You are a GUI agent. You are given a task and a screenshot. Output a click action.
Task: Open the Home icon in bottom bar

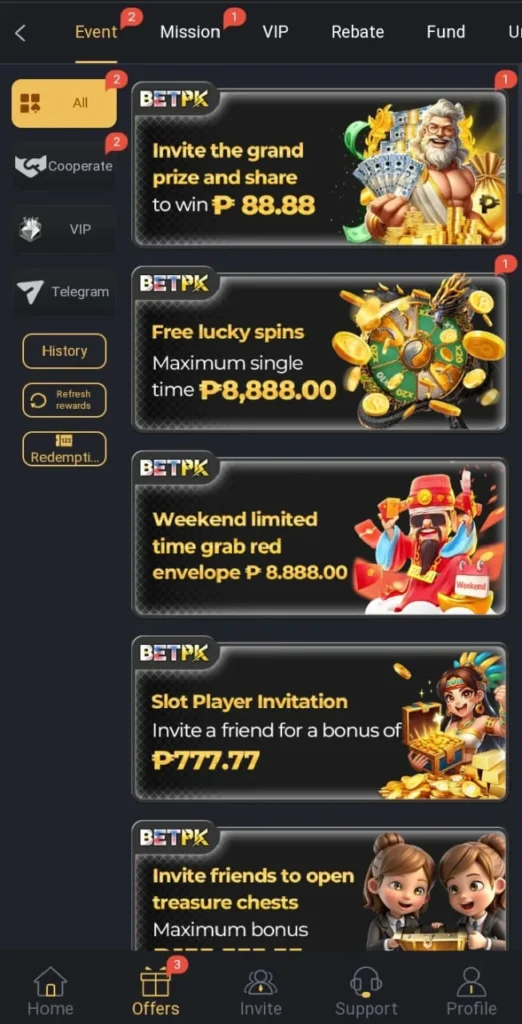[x=50, y=982]
